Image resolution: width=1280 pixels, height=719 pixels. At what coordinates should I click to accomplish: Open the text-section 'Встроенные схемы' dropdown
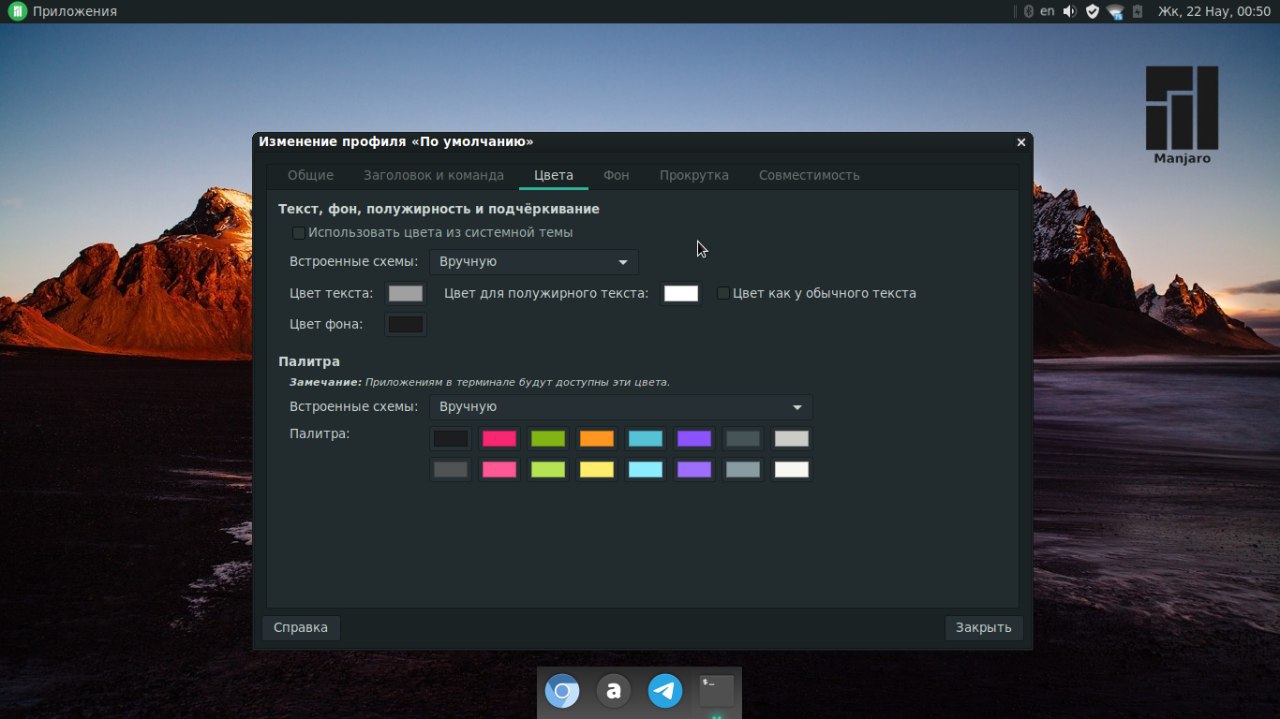point(533,262)
